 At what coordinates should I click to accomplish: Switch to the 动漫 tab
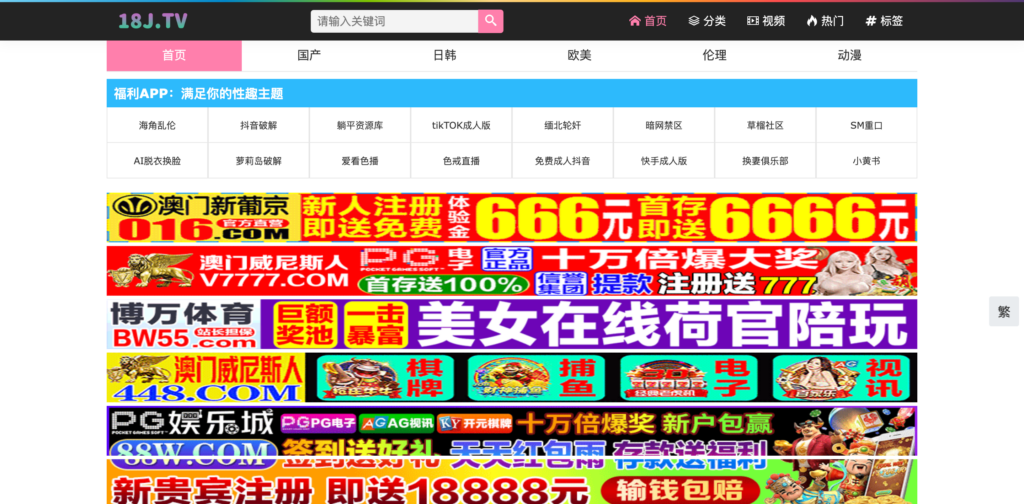coord(850,55)
